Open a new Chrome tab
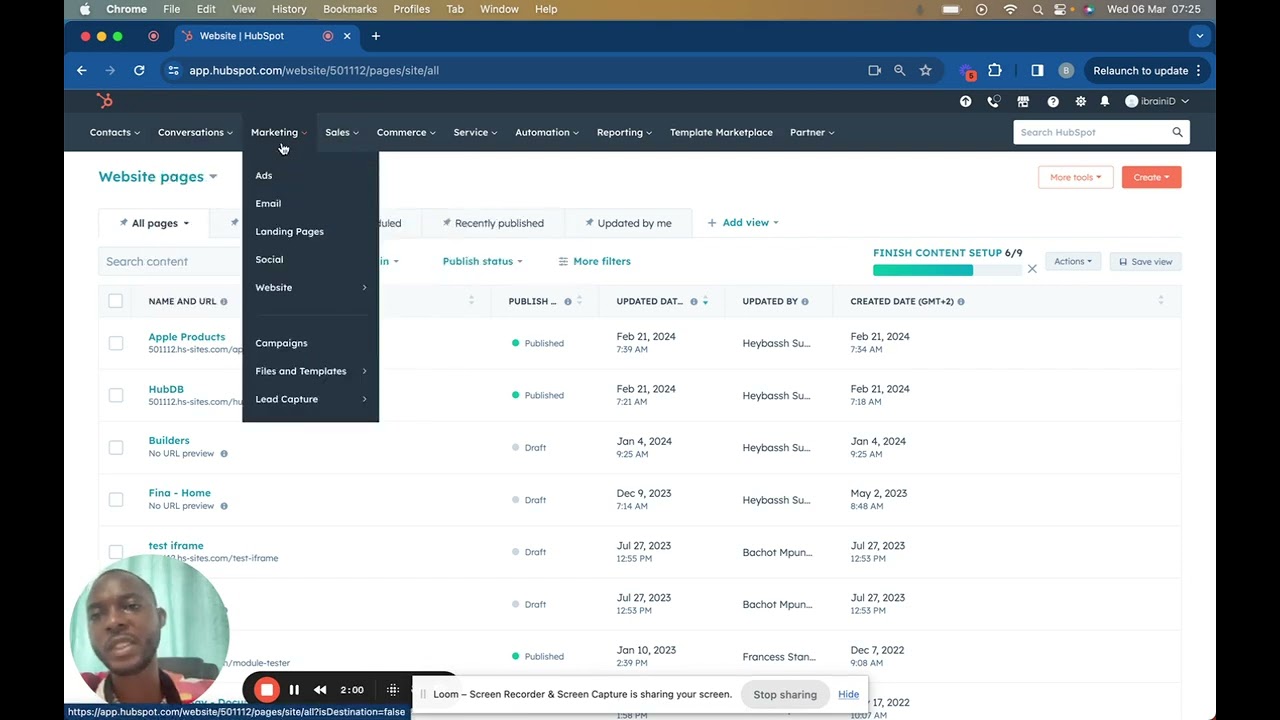Screen dimensions: 1280x720 376,36
